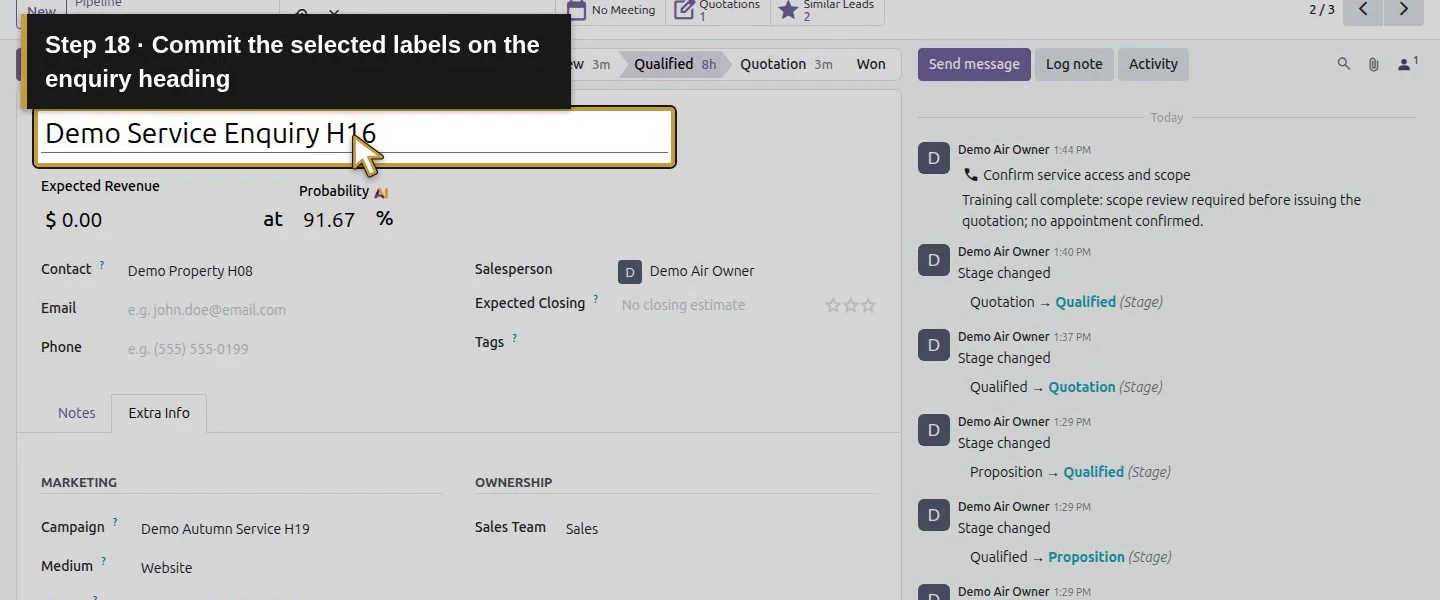Click the New record button
The height and width of the screenshot is (600, 1440).
tap(41, 10)
